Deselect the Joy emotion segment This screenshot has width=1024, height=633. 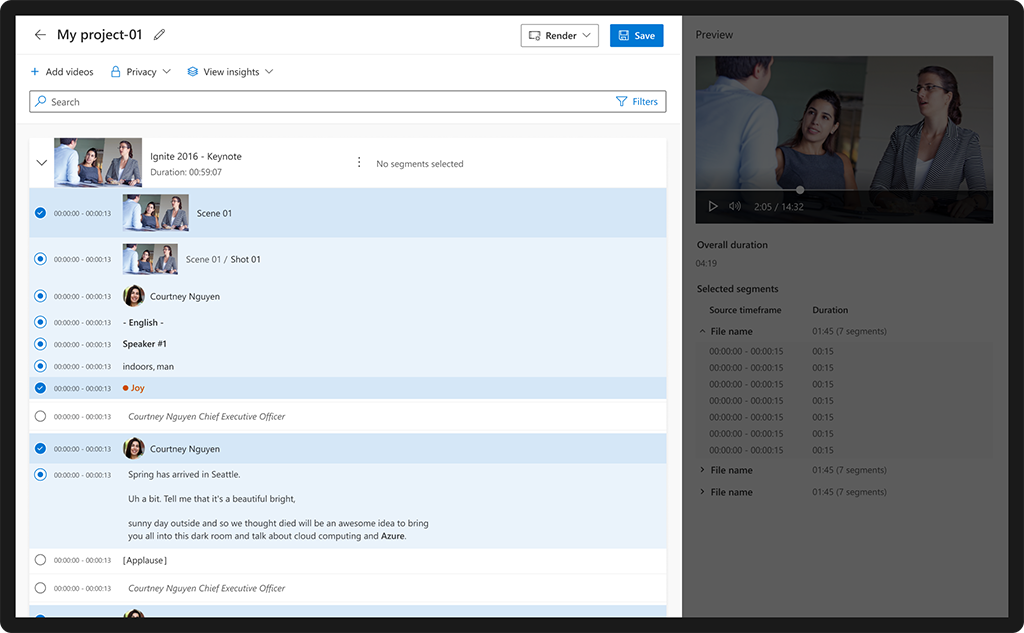40,387
